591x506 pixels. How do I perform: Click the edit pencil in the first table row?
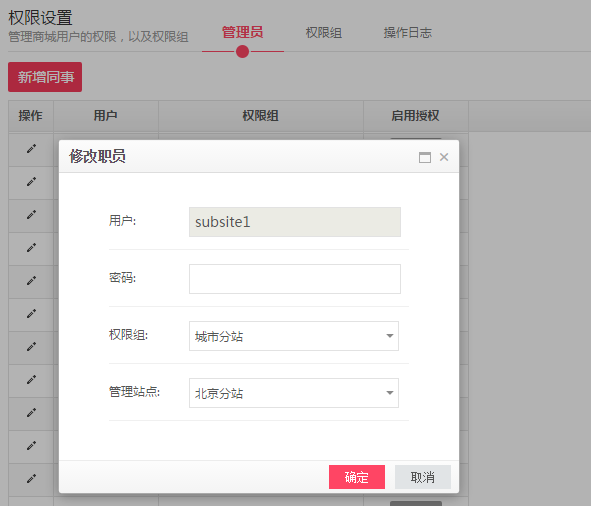click(31, 149)
